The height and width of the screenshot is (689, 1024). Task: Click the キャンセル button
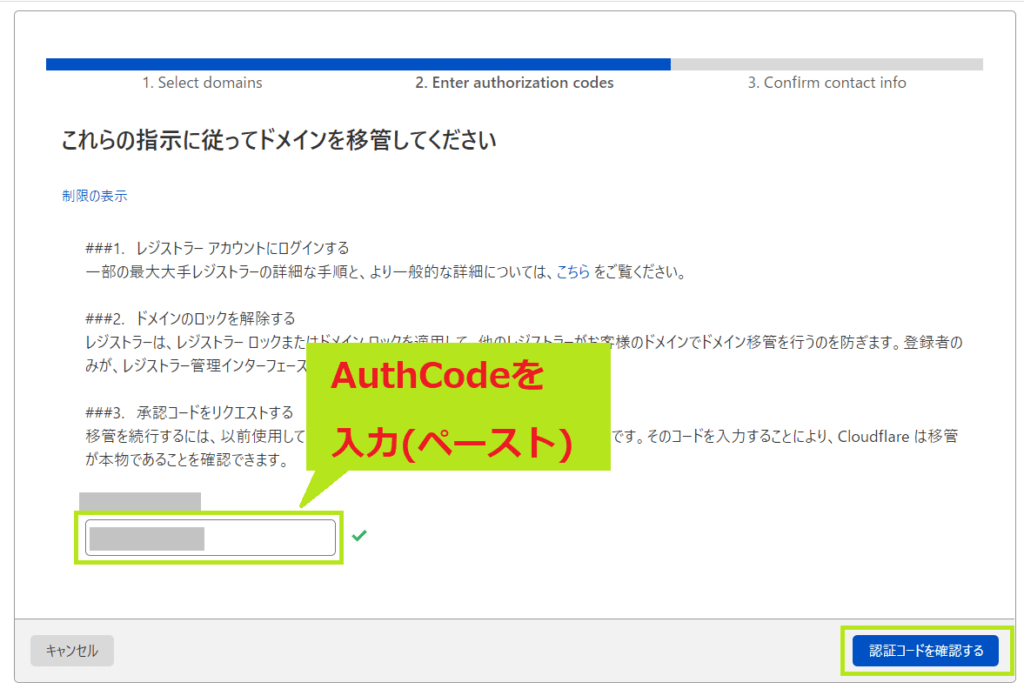pyautogui.click(x=71, y=650)
